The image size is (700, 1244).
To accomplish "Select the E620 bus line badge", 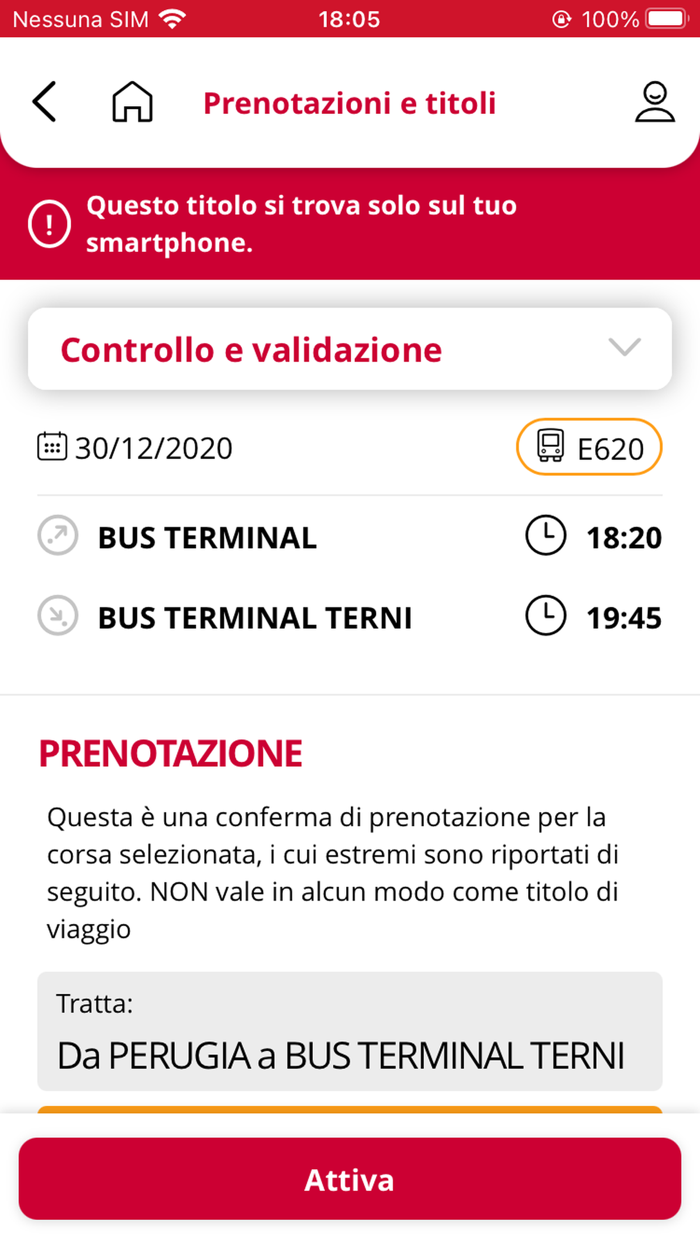I will [590, 447].
